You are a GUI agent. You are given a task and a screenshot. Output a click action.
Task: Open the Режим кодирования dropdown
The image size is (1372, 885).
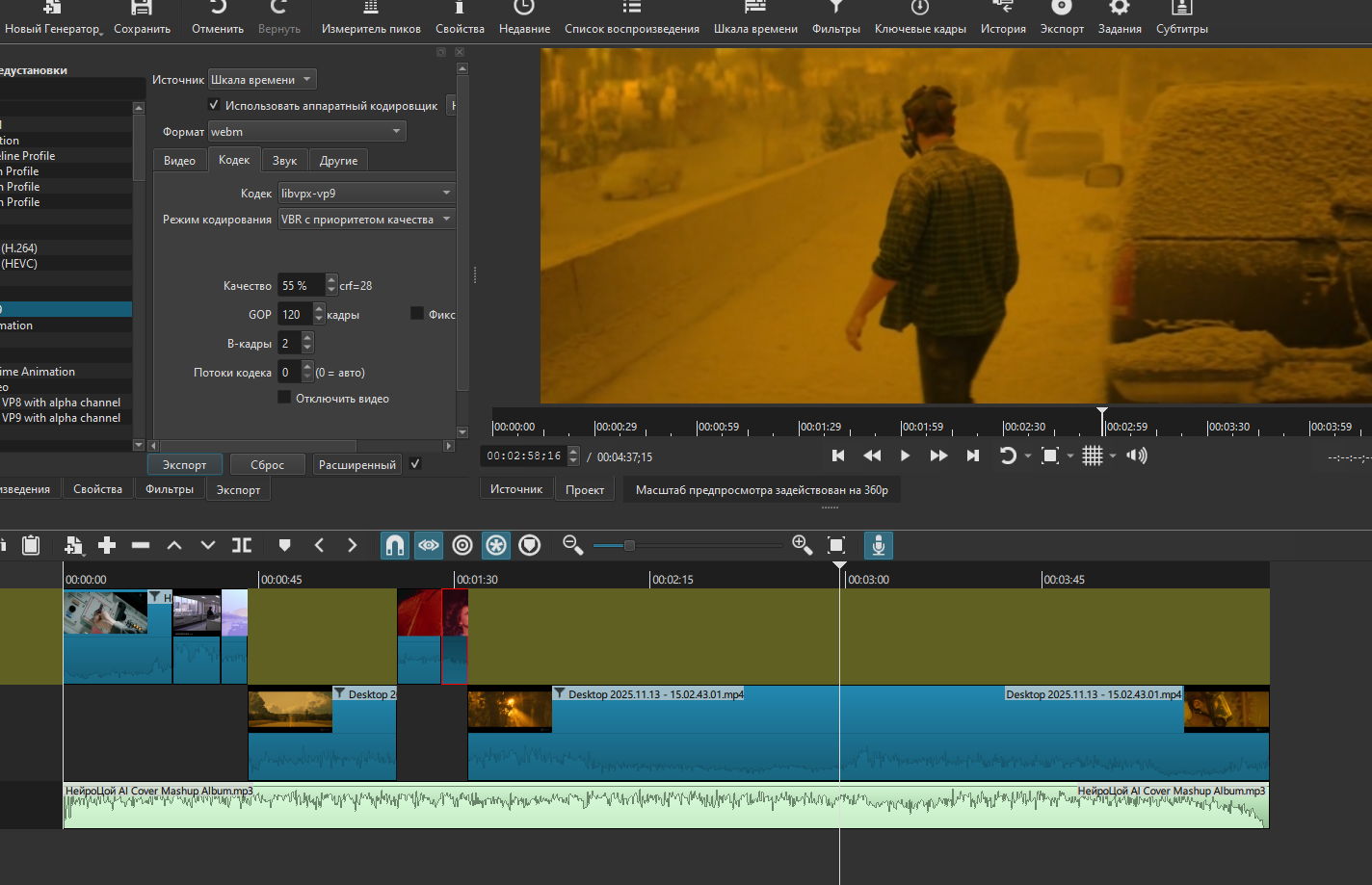(x=365, y=220)
